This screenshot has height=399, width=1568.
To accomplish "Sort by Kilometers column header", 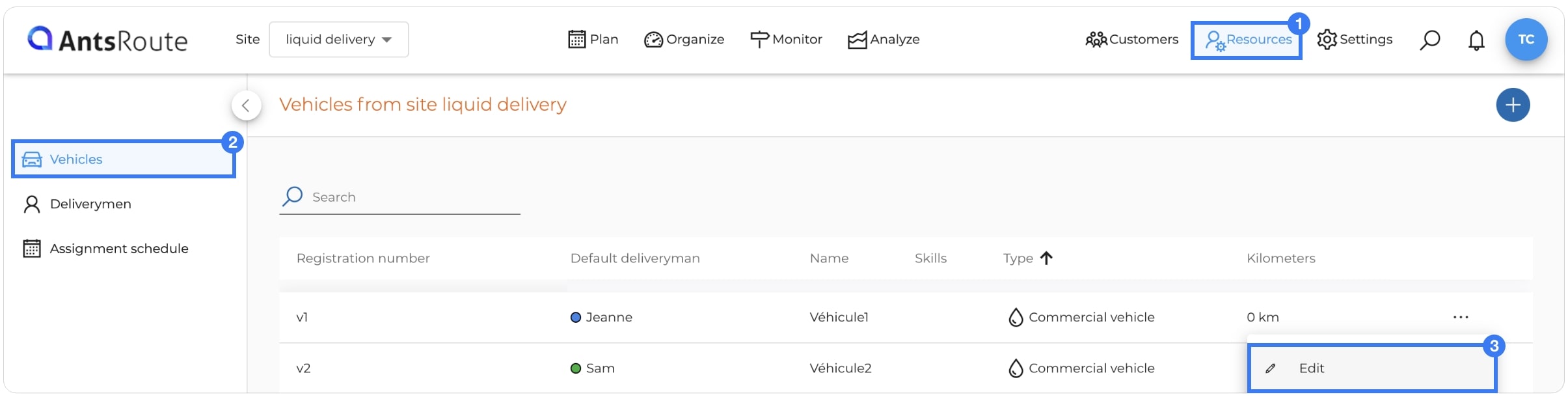I will click(x=1280, y=258).
